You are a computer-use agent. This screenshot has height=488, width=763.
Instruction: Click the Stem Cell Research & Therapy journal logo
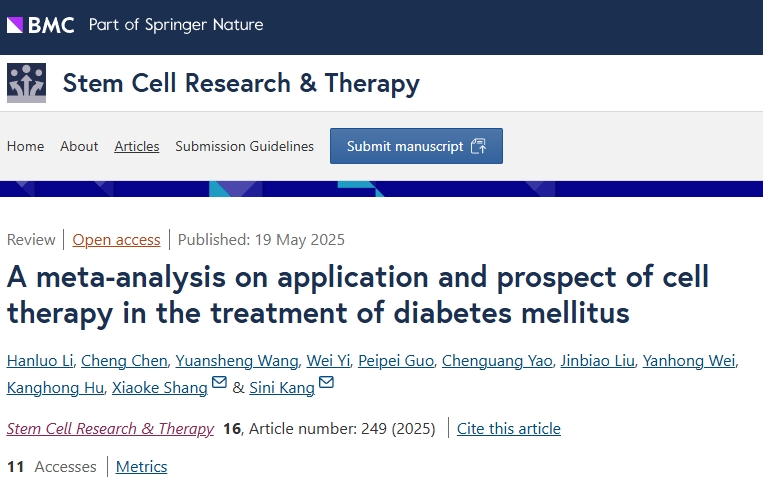tap(26, 83)
